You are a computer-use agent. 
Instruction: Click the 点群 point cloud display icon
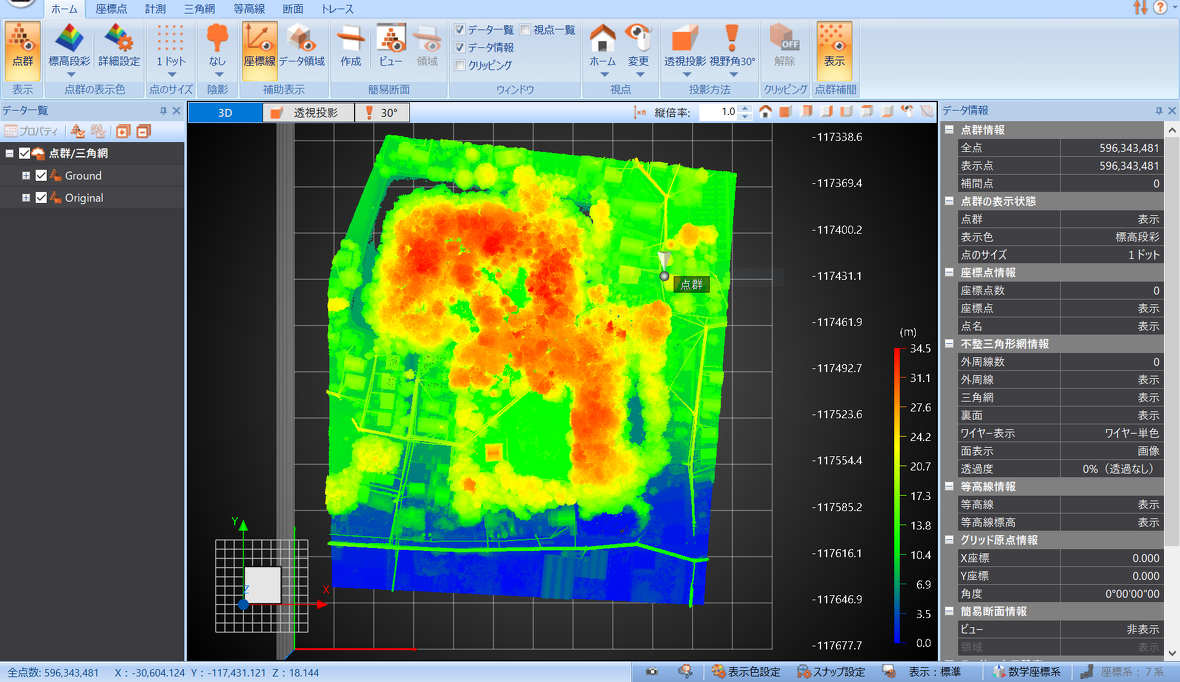coord(22,47)
